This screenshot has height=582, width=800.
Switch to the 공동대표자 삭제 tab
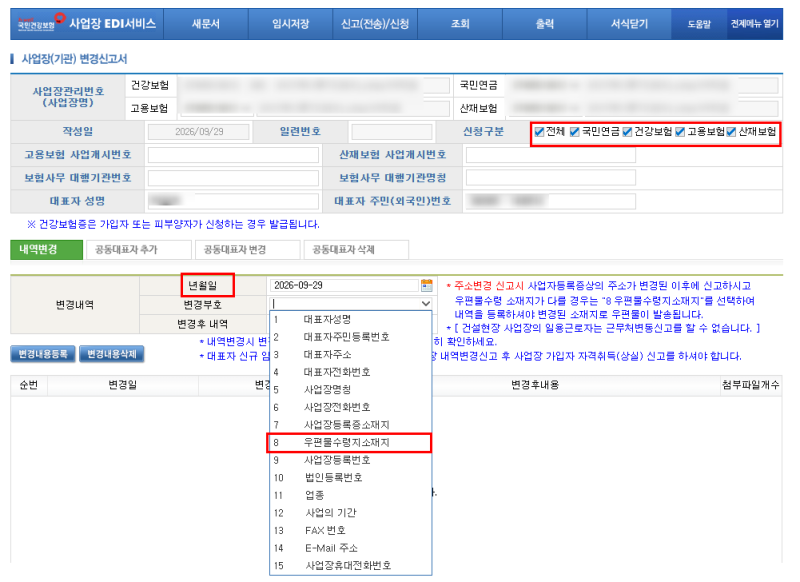356,249
